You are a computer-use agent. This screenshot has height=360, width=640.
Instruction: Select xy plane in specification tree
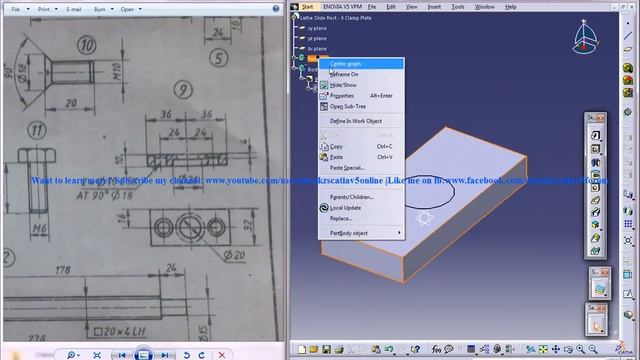pos(317,28)
